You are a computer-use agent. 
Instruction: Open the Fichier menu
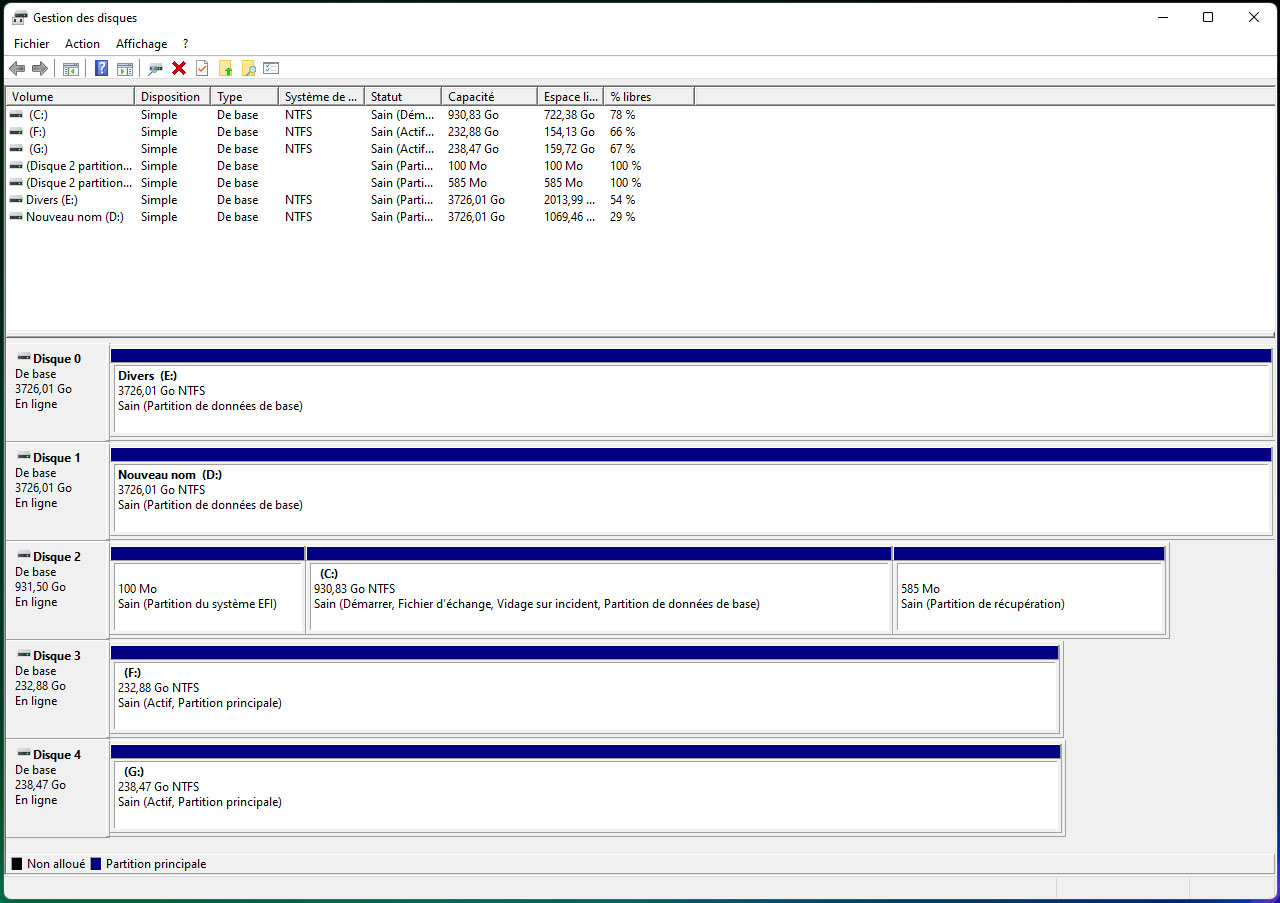point(31,44)
